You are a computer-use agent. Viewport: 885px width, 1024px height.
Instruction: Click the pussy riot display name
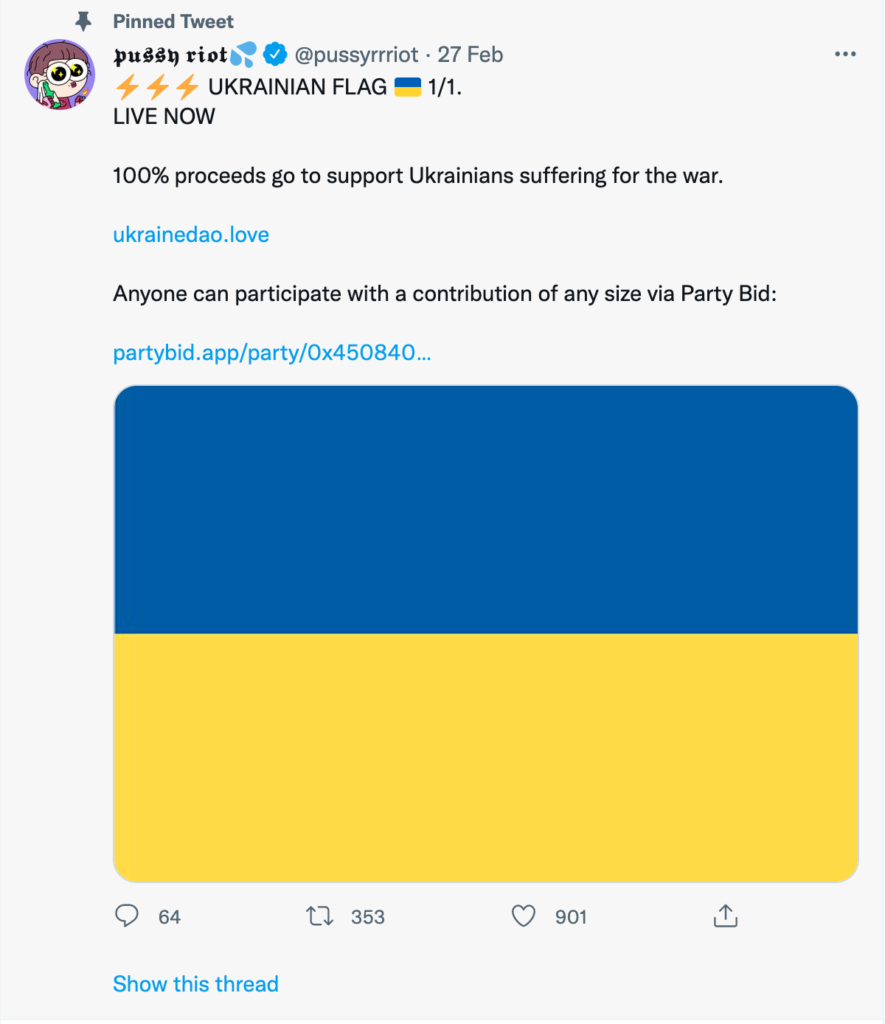point(170,55)
